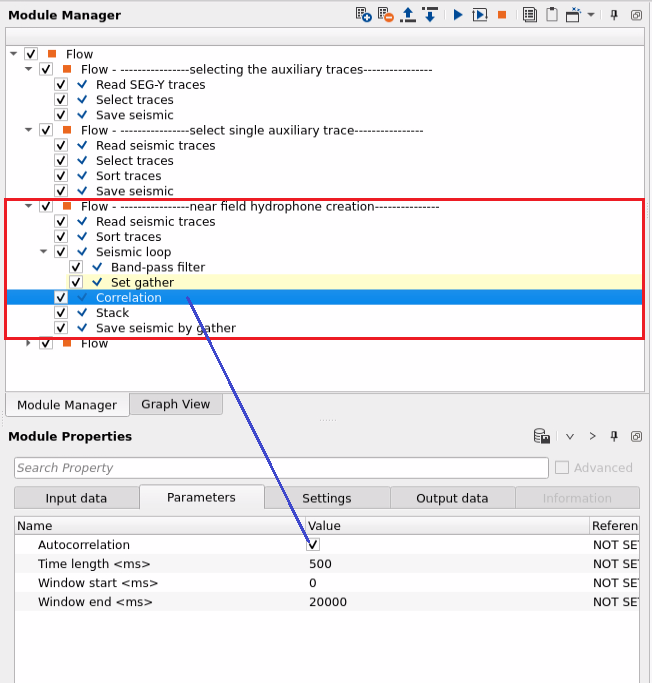Open the Parameters tab
The height and width of the screenshot is (683, 652).
201,497
